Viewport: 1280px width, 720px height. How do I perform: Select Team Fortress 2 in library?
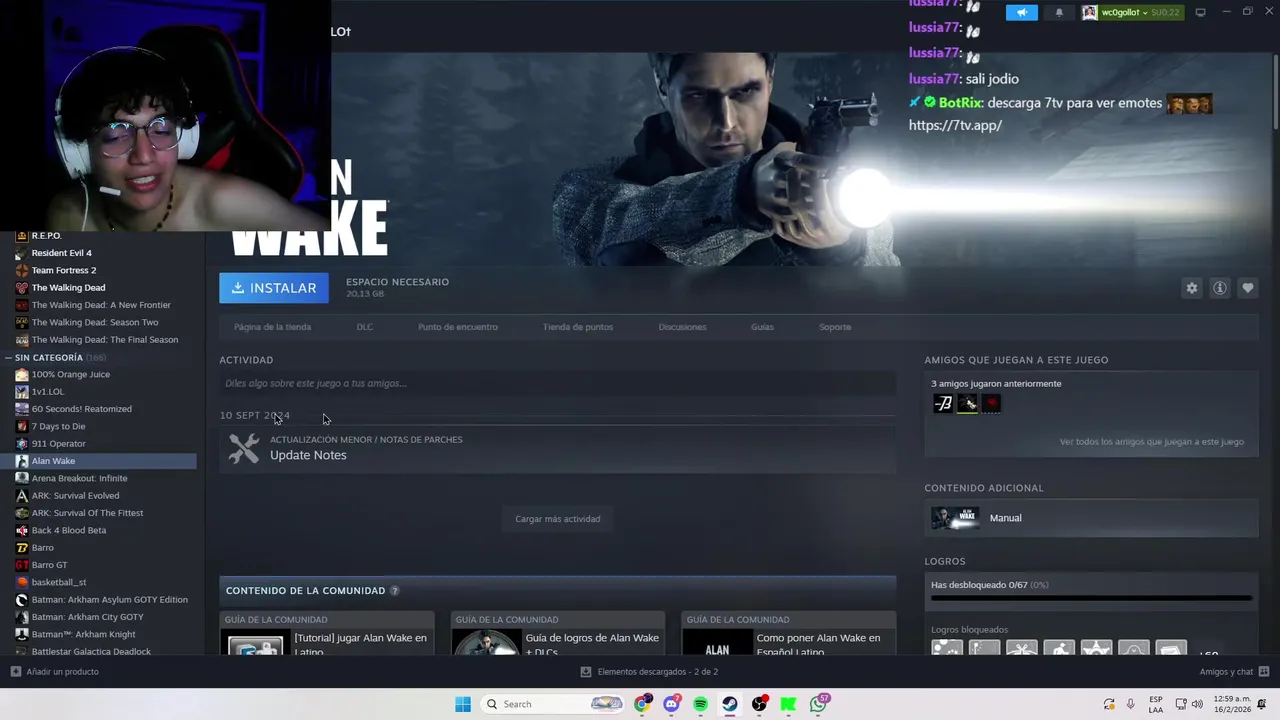(64, 270)
